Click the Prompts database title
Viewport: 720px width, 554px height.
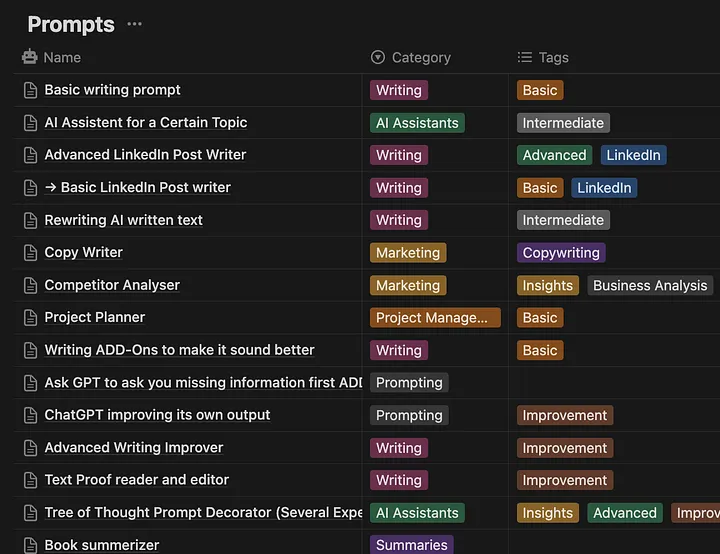[71, 24]
